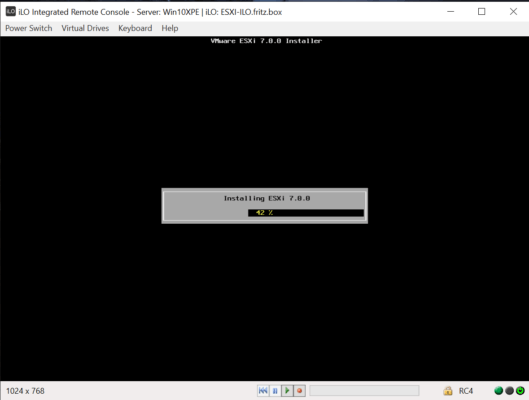Click the padlock encryption icon
529x400 pixels.
[x=448, y=391]
